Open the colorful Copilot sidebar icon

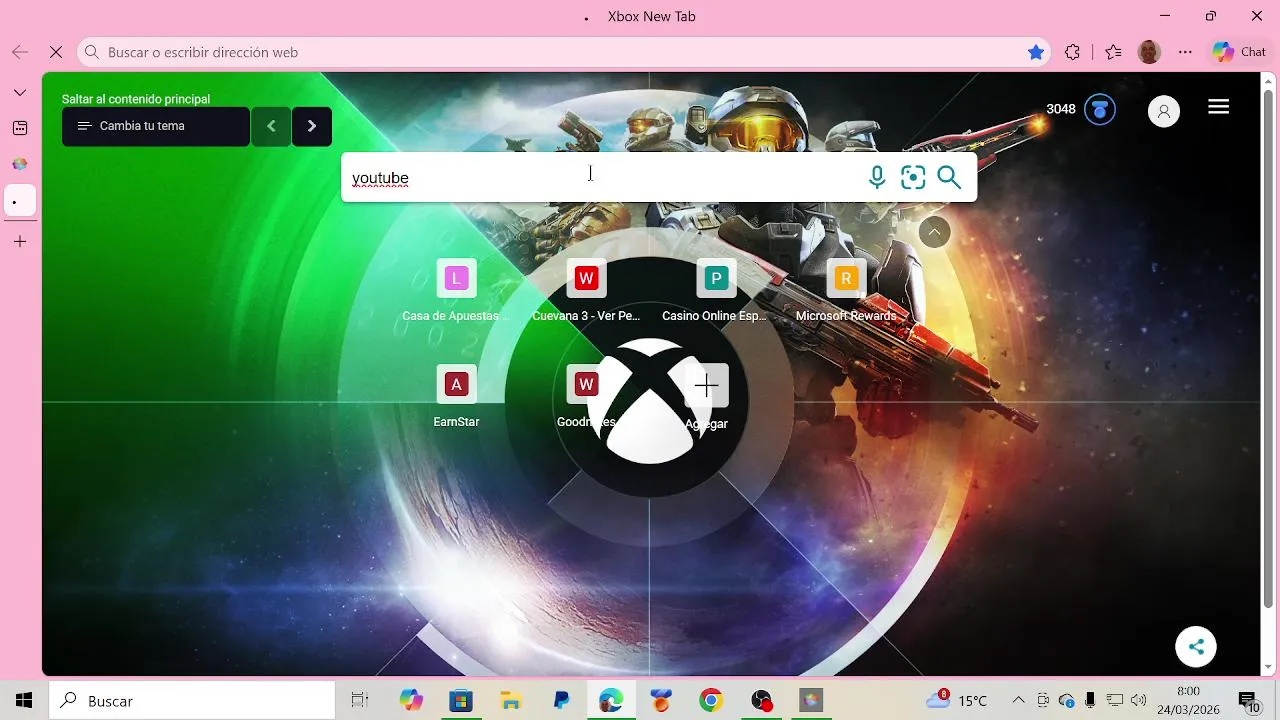click(x=20, y=164)
